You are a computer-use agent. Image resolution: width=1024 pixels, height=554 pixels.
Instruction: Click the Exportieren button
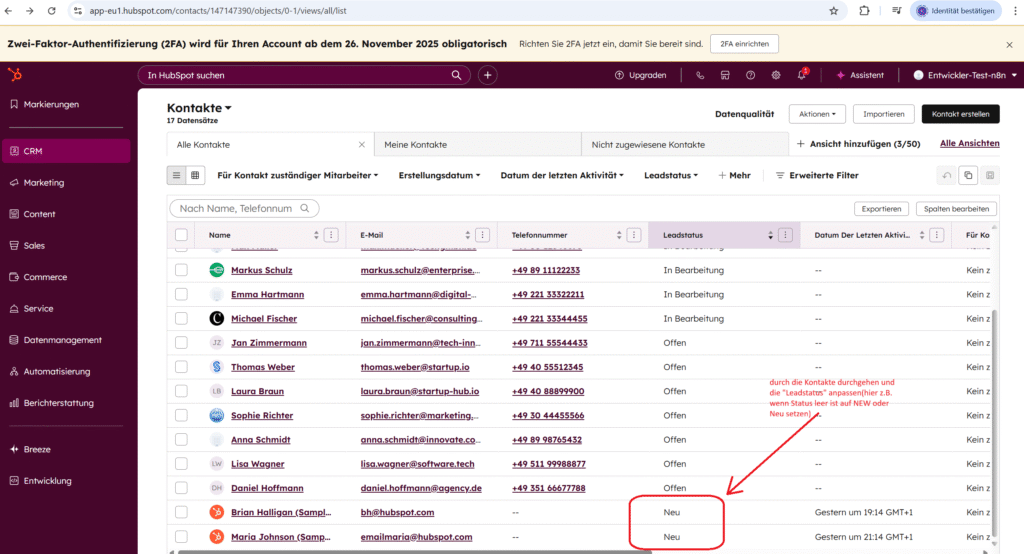(881, 209)
